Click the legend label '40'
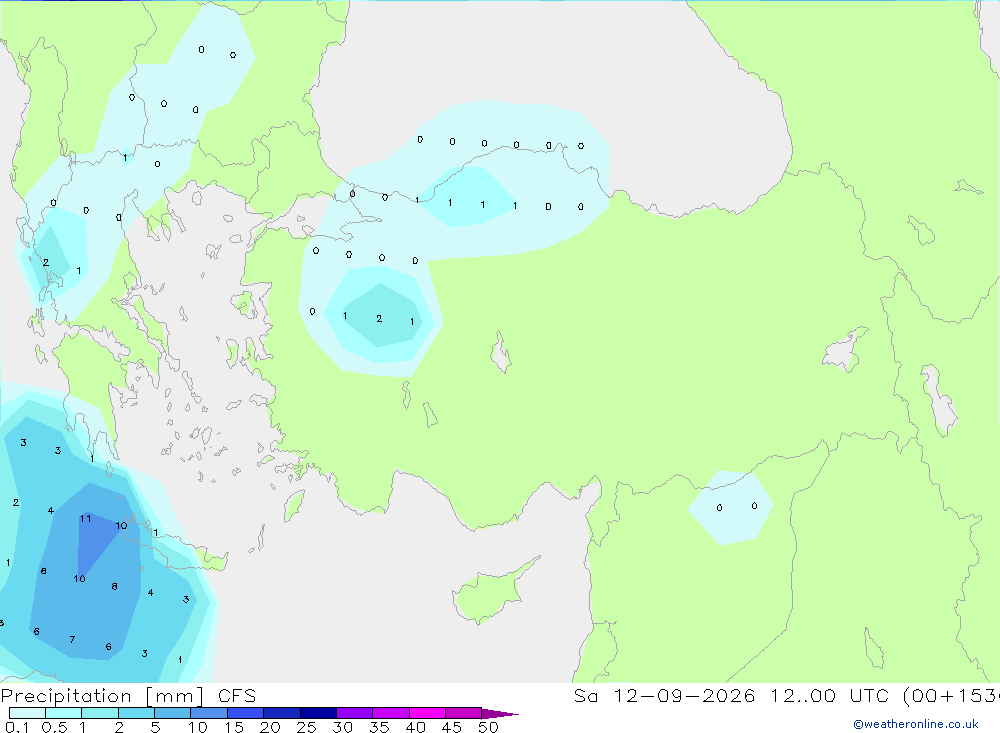Viewport: 1000px width, 733px height. (415, 727)
